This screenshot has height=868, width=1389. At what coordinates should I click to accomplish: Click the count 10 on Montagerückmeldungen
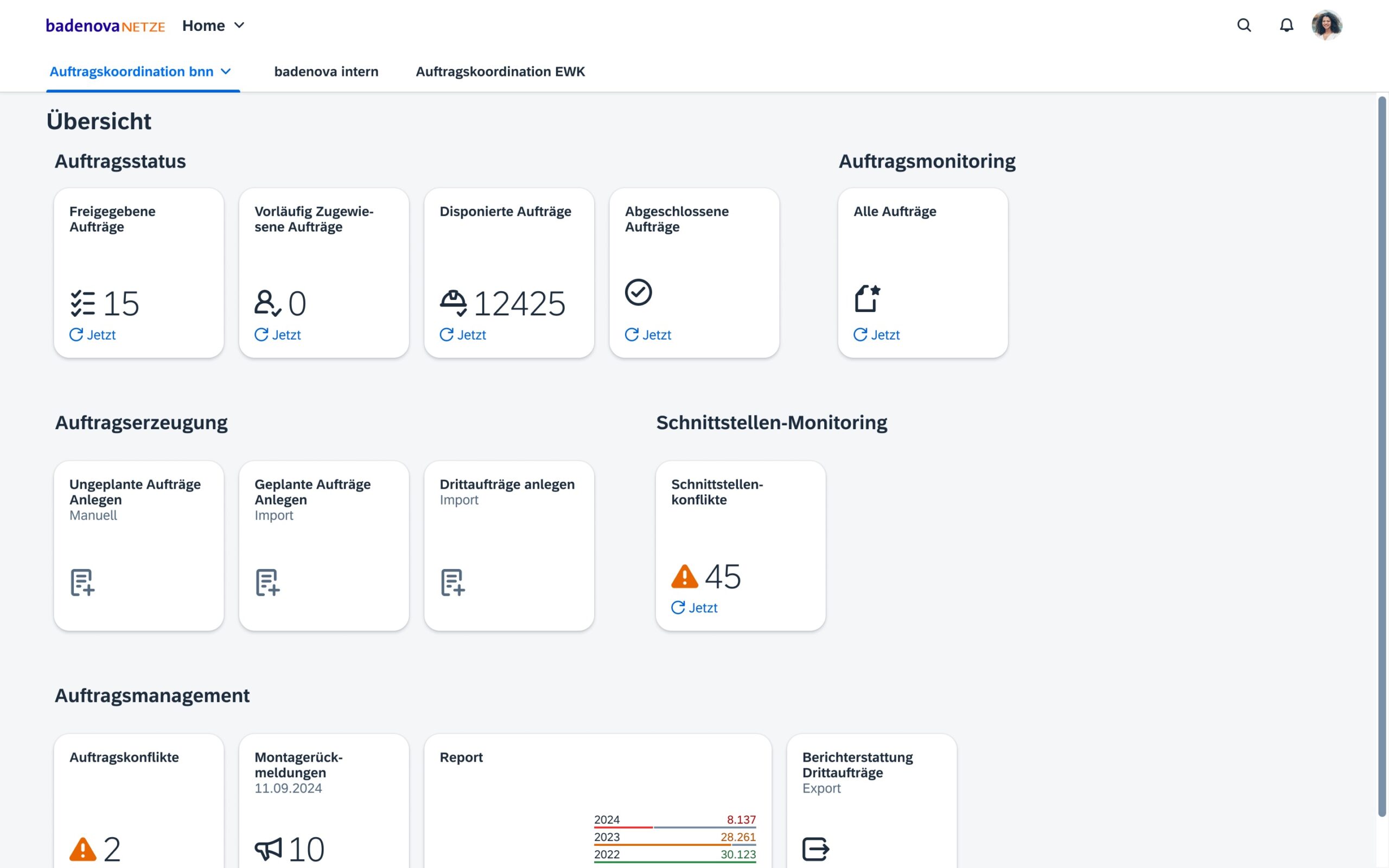[307, 849]
